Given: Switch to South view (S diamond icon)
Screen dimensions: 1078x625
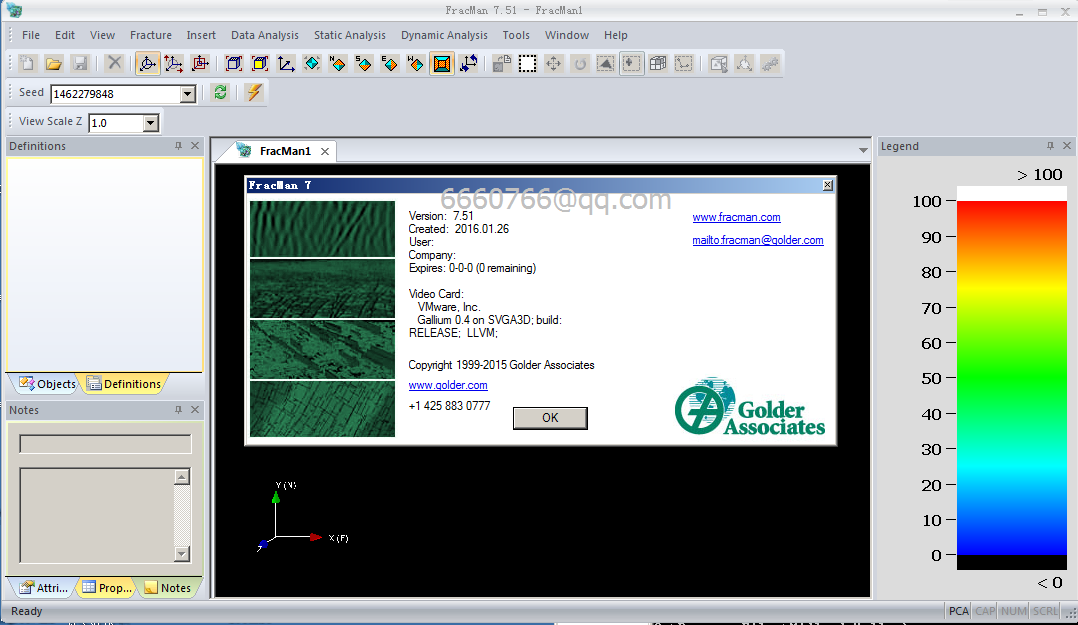Looking at the screenshot, I should coord(364,64).
